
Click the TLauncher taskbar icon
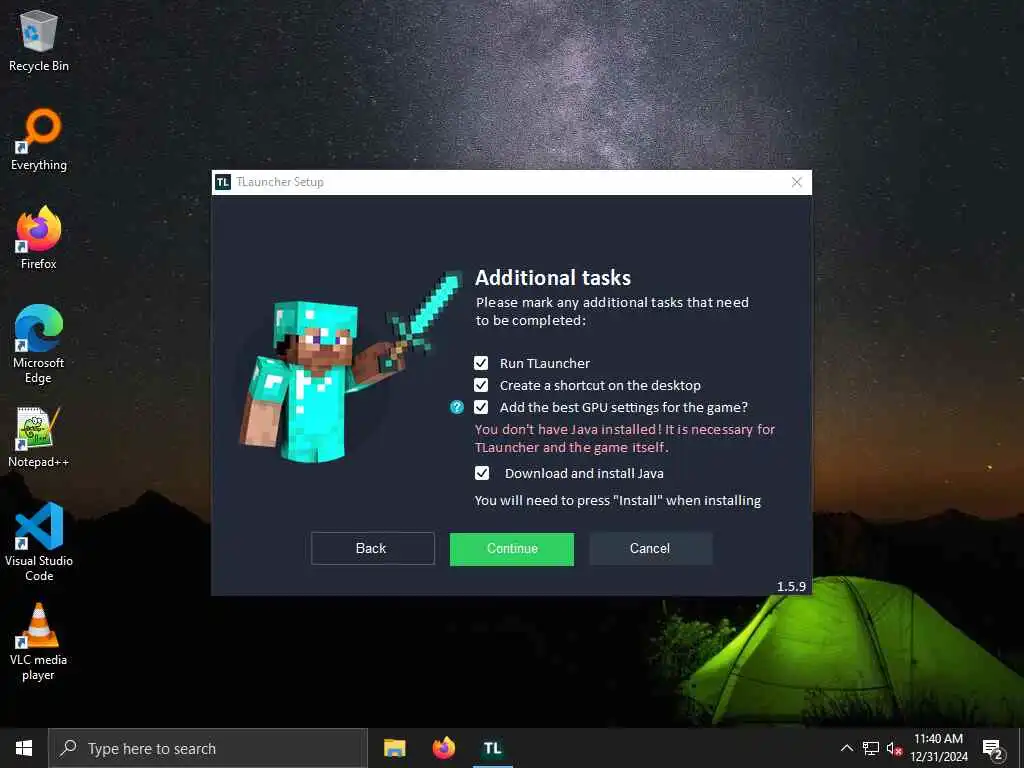493,748
